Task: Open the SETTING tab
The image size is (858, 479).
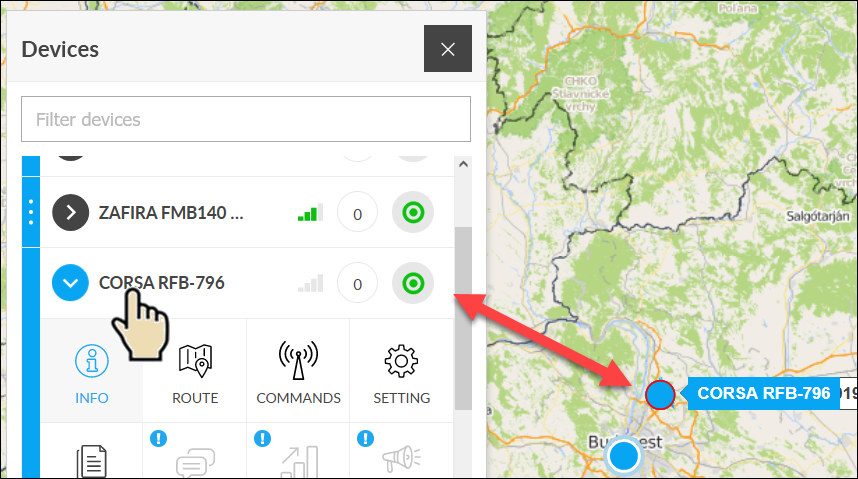Action: click(x=402, y=371)
